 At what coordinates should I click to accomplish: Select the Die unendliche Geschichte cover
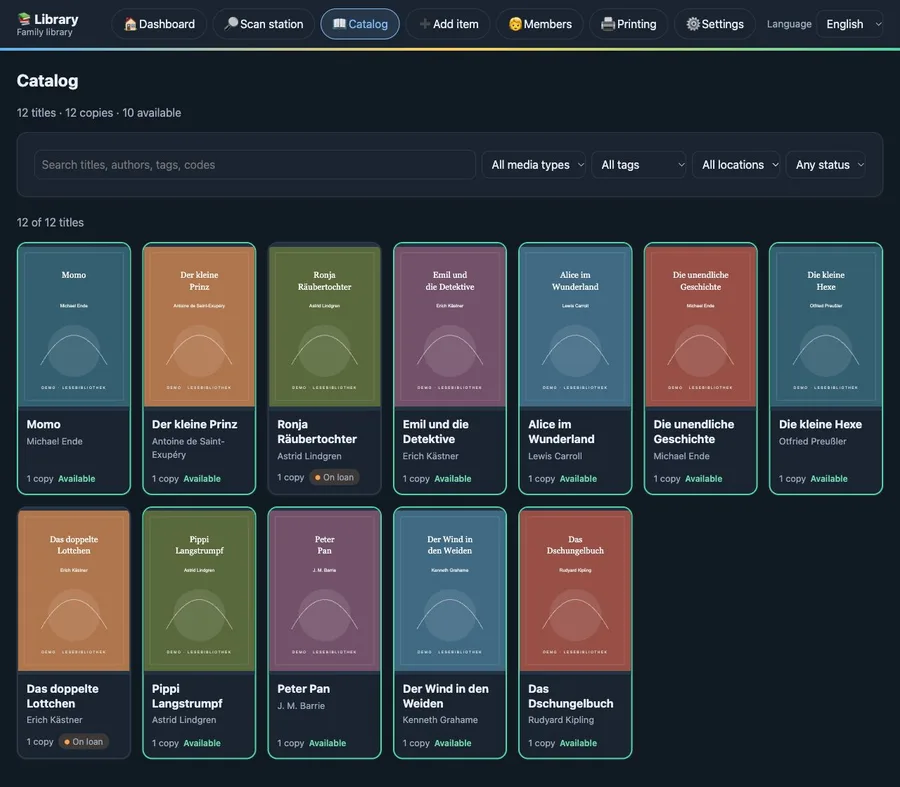[701, 325]
